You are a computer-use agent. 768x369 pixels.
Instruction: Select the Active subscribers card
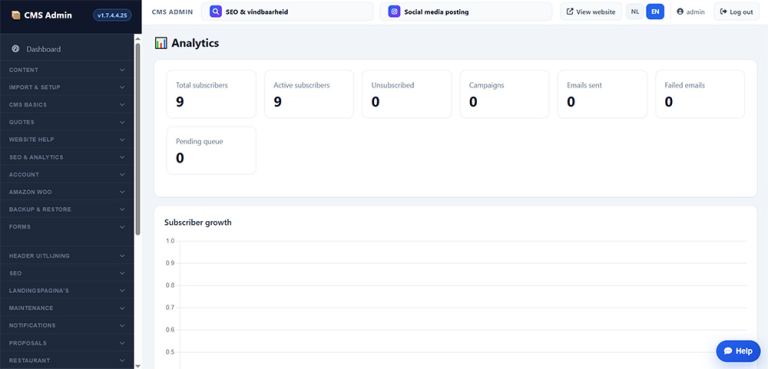click(x=309, y=94)
